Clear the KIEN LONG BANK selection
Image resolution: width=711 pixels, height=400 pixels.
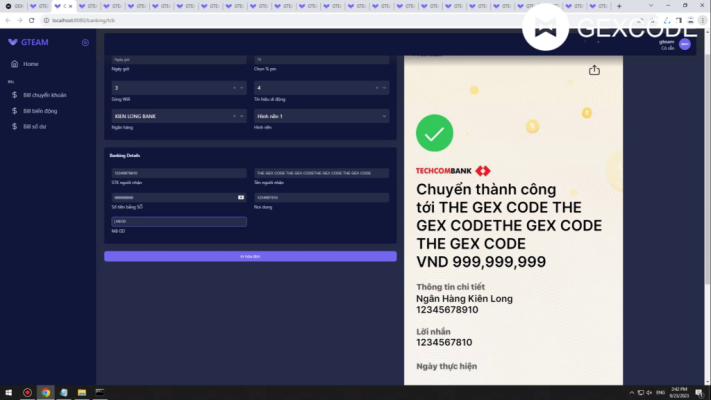tap(234, 117)
